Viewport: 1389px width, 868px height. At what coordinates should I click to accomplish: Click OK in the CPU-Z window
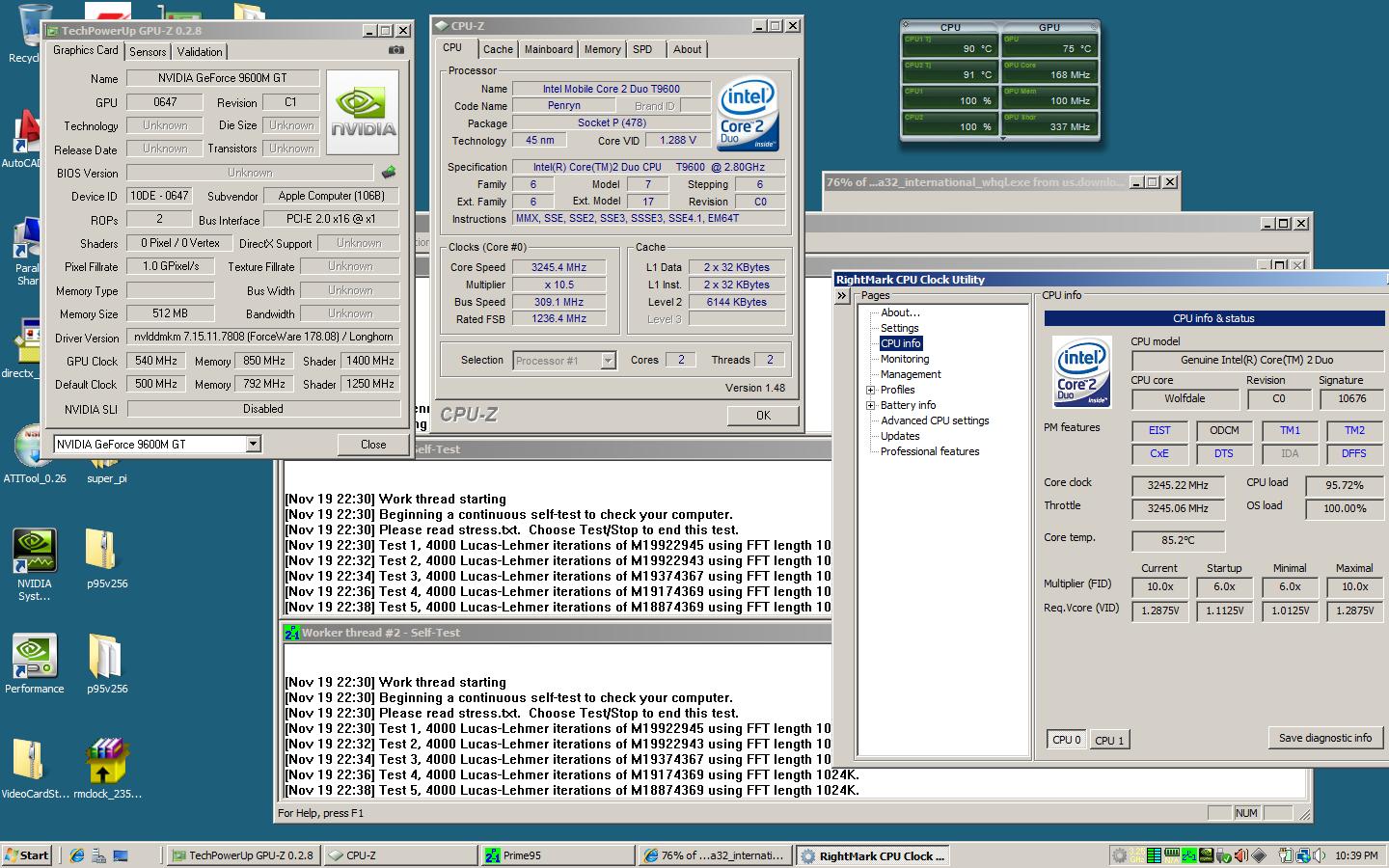[x=763, y=416]
